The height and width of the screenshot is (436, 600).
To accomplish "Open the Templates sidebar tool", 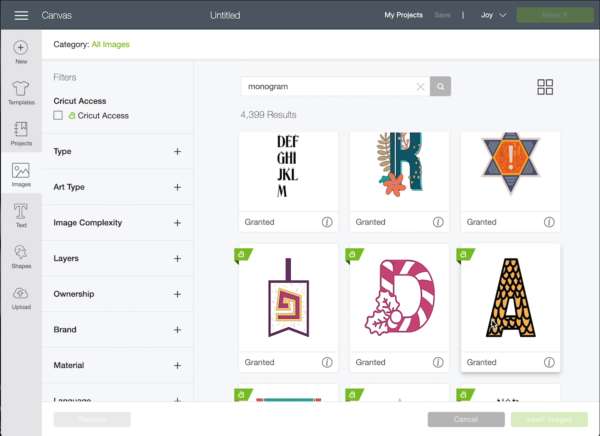I will tap(21, 93).
